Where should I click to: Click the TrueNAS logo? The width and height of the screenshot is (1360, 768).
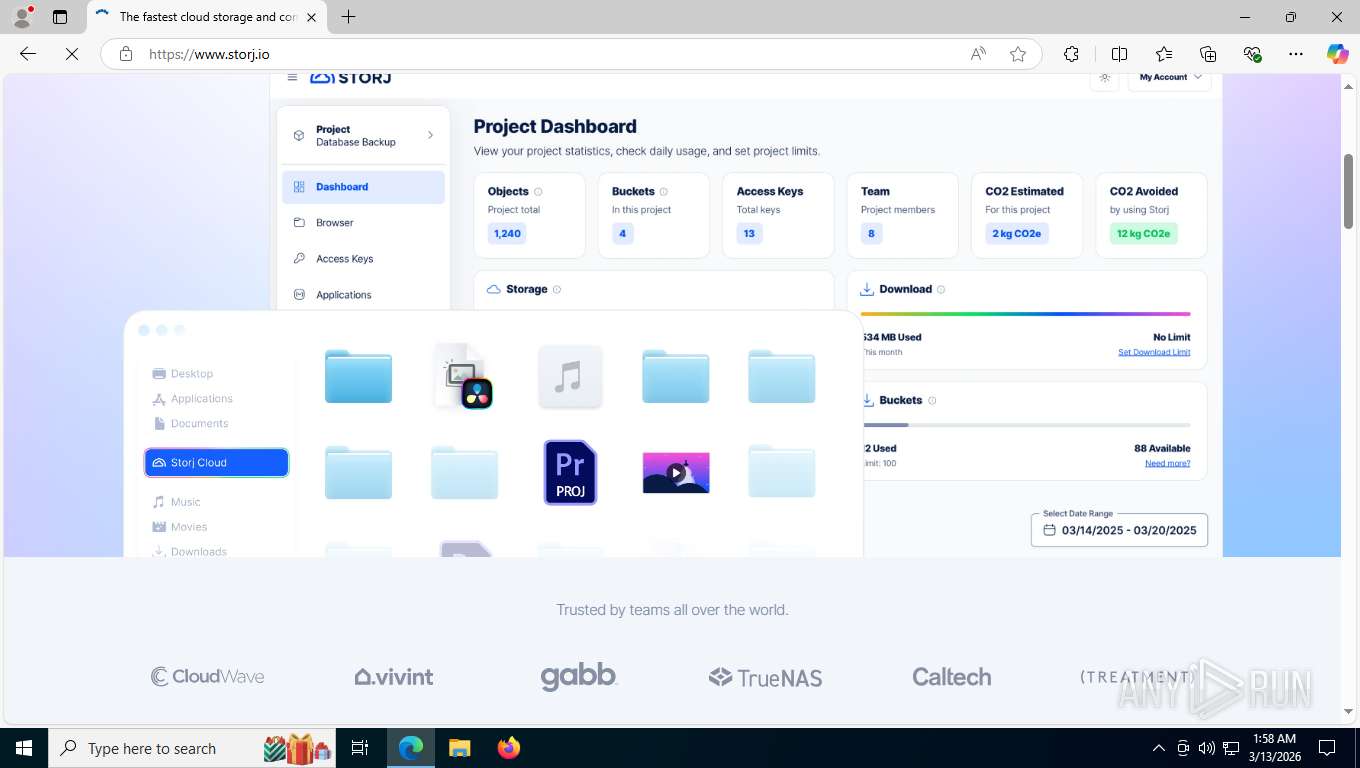[x=765, y=678]
